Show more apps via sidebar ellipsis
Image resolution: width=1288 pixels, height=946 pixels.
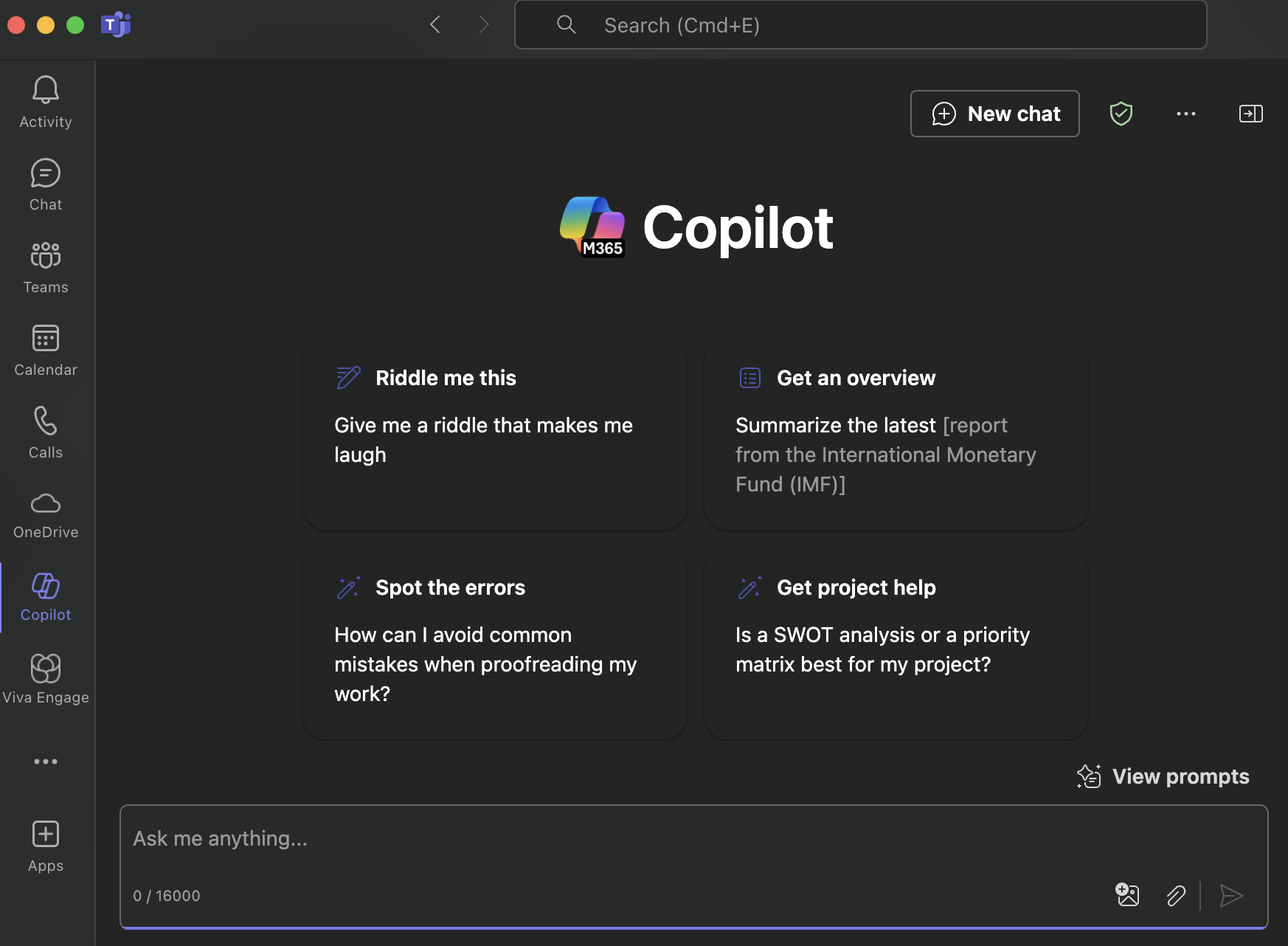point(46,762)
